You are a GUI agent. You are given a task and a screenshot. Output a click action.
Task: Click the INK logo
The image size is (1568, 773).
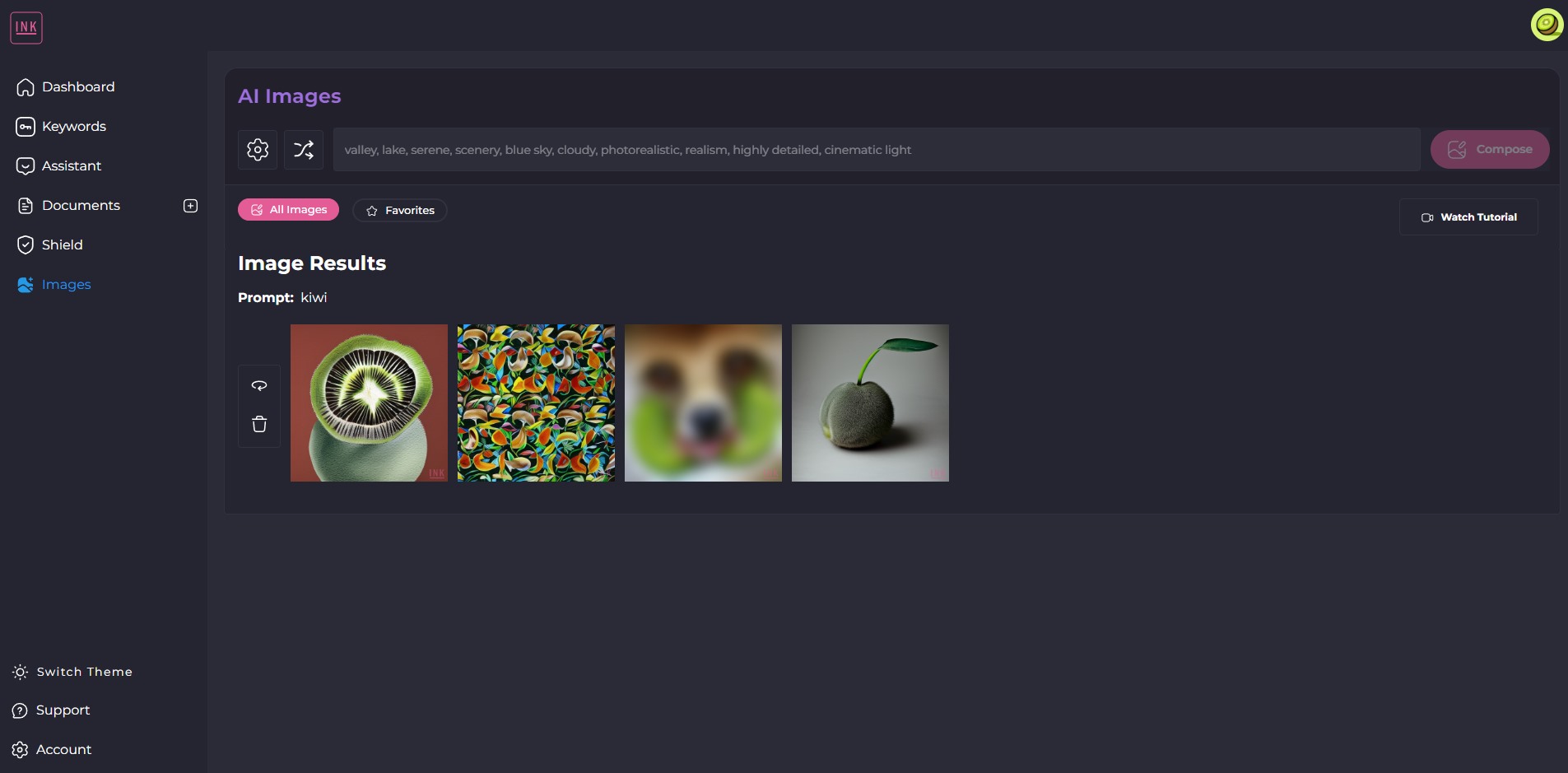coord(26,28)
